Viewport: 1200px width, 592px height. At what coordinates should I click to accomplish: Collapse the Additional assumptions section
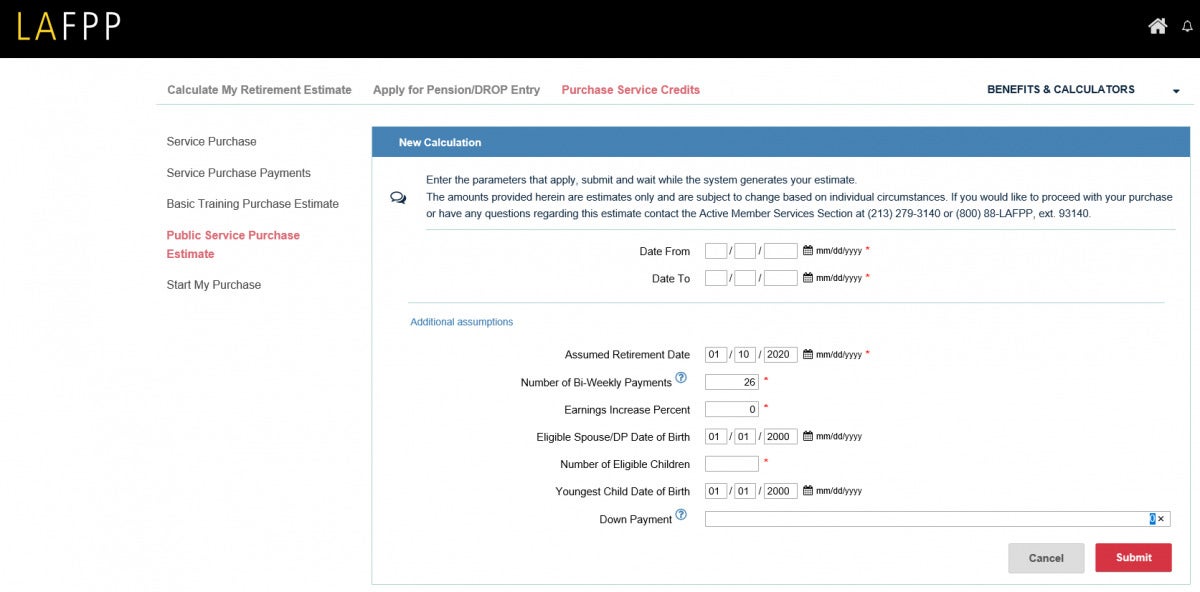pyautogui.click(x=461, y=322)
